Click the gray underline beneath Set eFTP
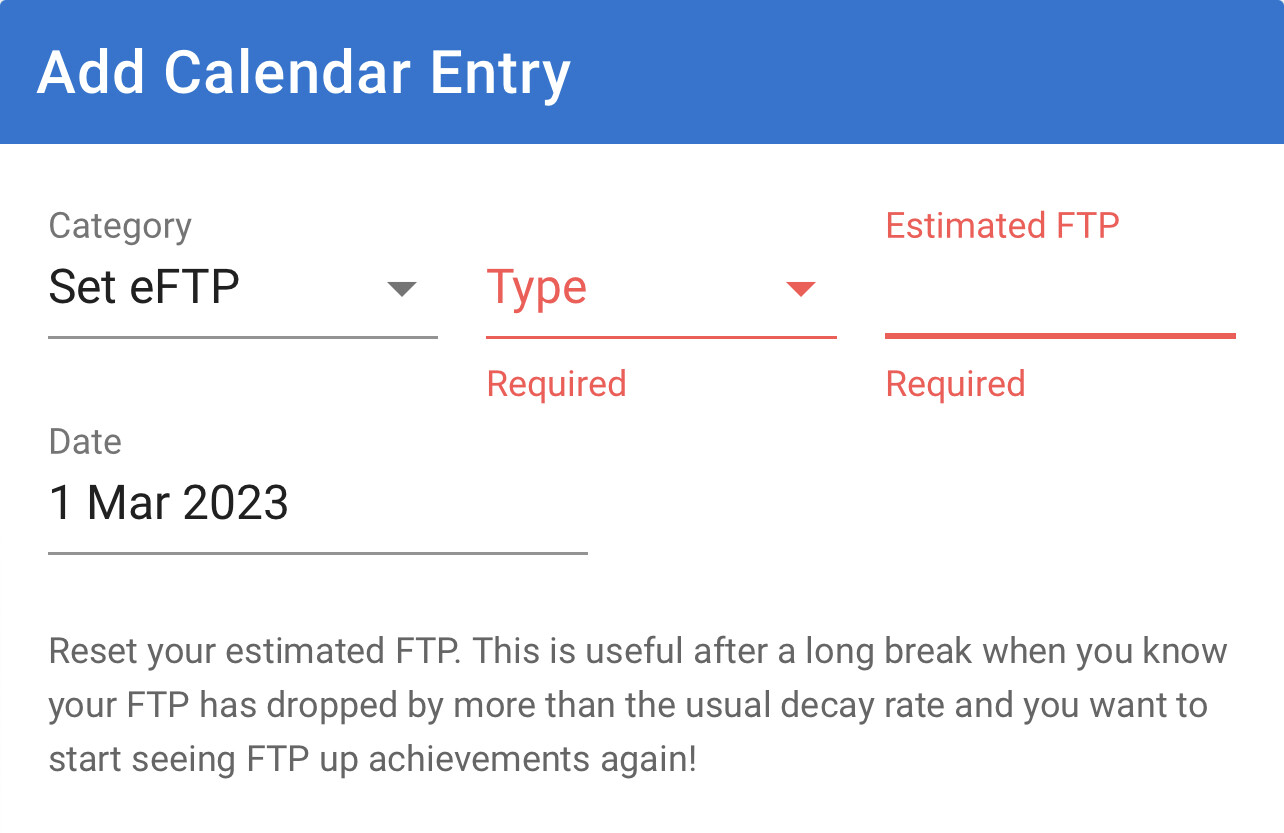The image size is (1284, 833). [x=243, y=337]
